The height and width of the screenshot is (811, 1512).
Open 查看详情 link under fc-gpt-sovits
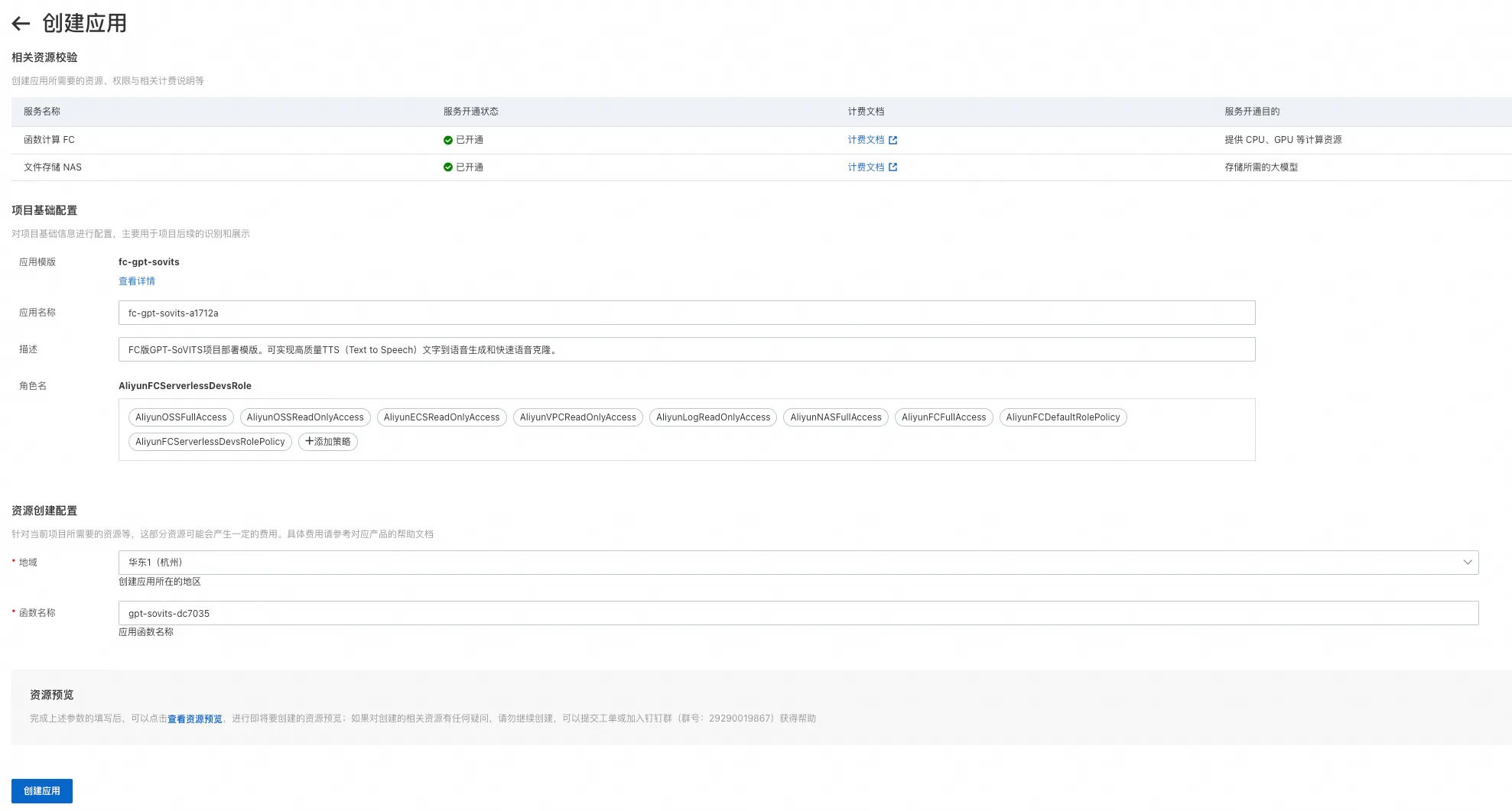pos(137,281)
